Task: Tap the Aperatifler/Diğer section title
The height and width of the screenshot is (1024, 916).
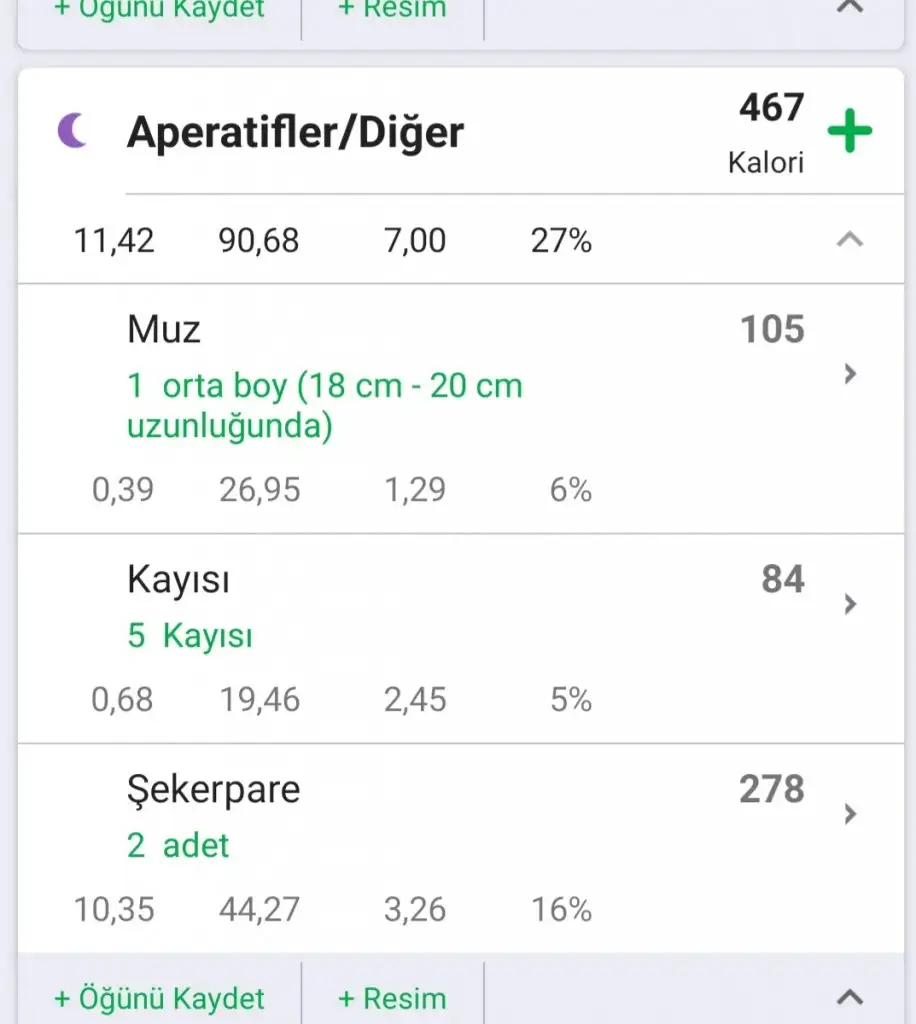Action: pyautogui.click(x=295, y=132)
